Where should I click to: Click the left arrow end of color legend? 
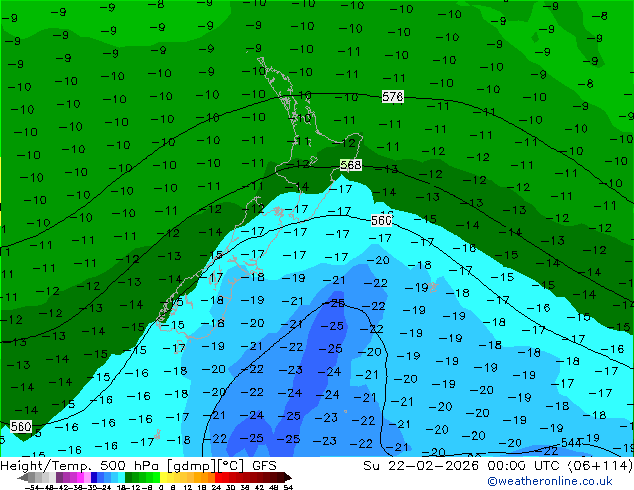point(22,478)
